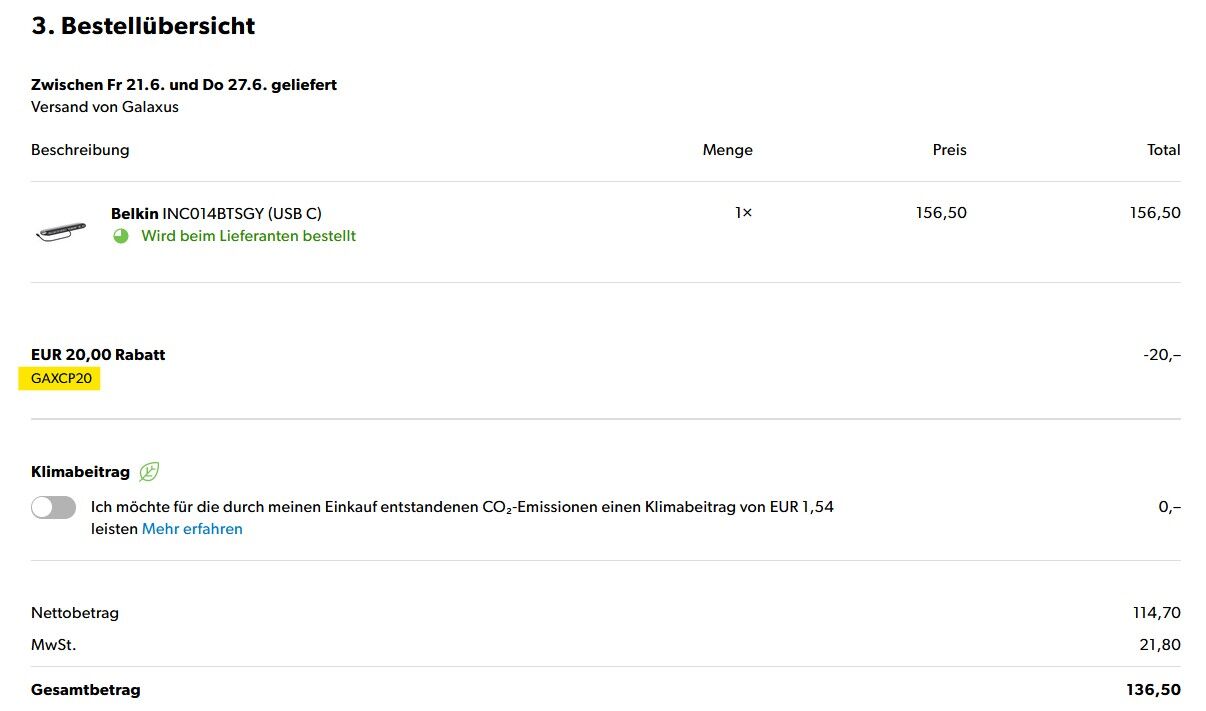Click the -20,– discount amount
Screen dimensions: 1206x711
coord(1162,355)
